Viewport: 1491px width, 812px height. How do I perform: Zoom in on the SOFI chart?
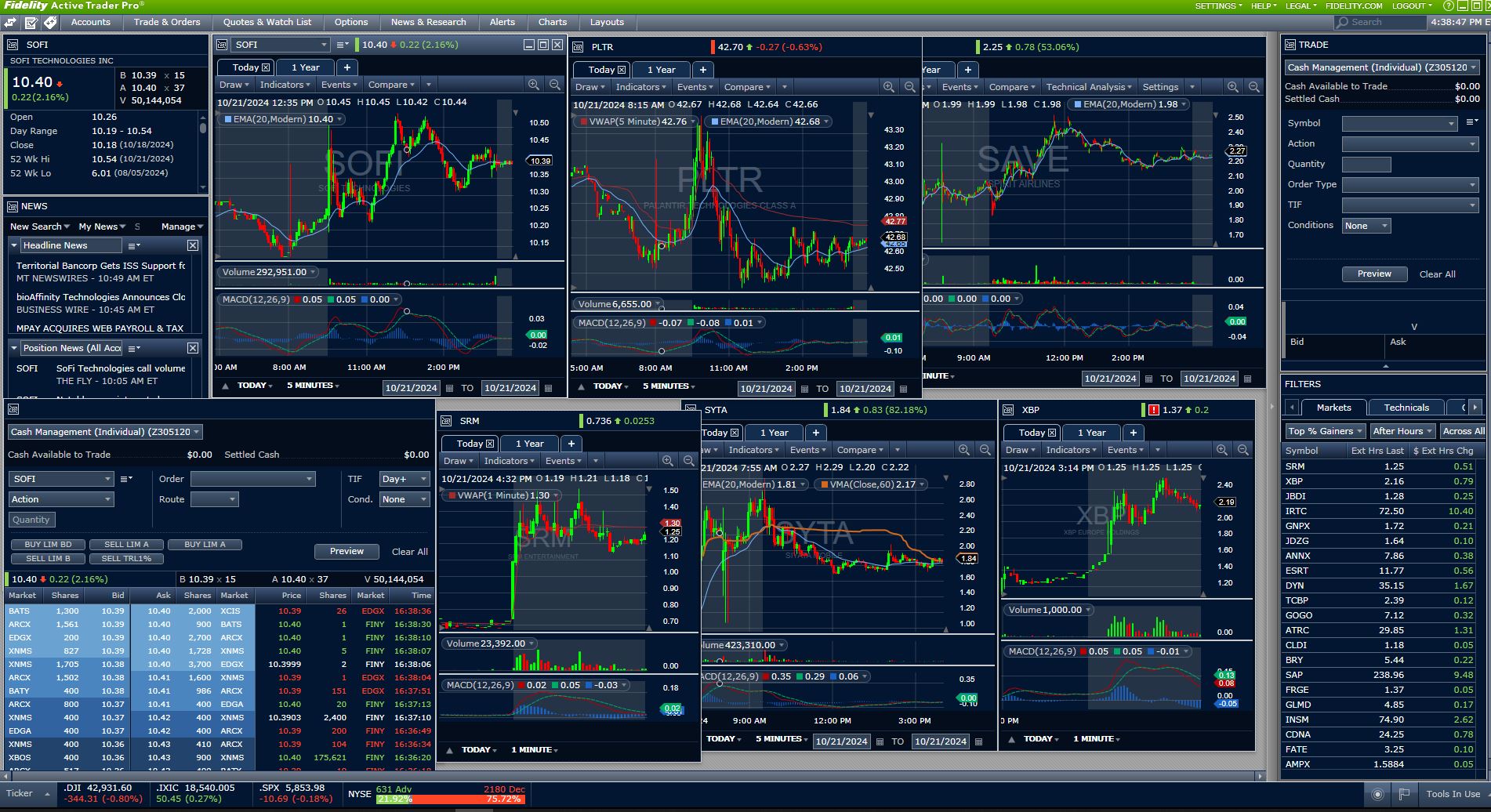tap(534, 85)
